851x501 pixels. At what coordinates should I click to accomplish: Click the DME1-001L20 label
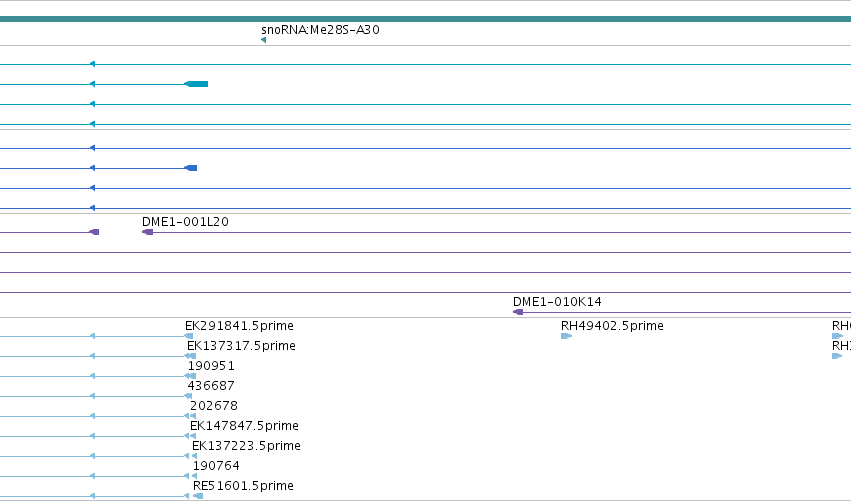pos(185,222)
